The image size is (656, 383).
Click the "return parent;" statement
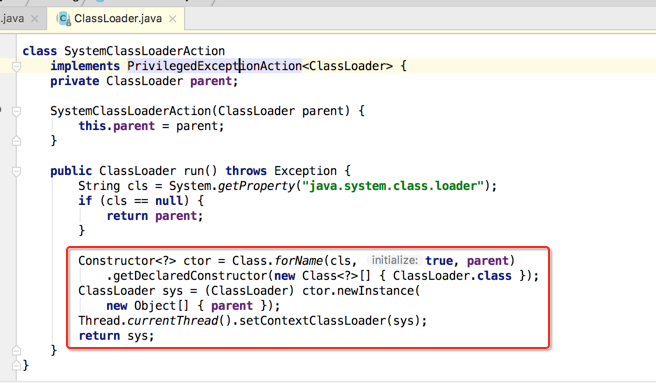(x=155, y=216)
